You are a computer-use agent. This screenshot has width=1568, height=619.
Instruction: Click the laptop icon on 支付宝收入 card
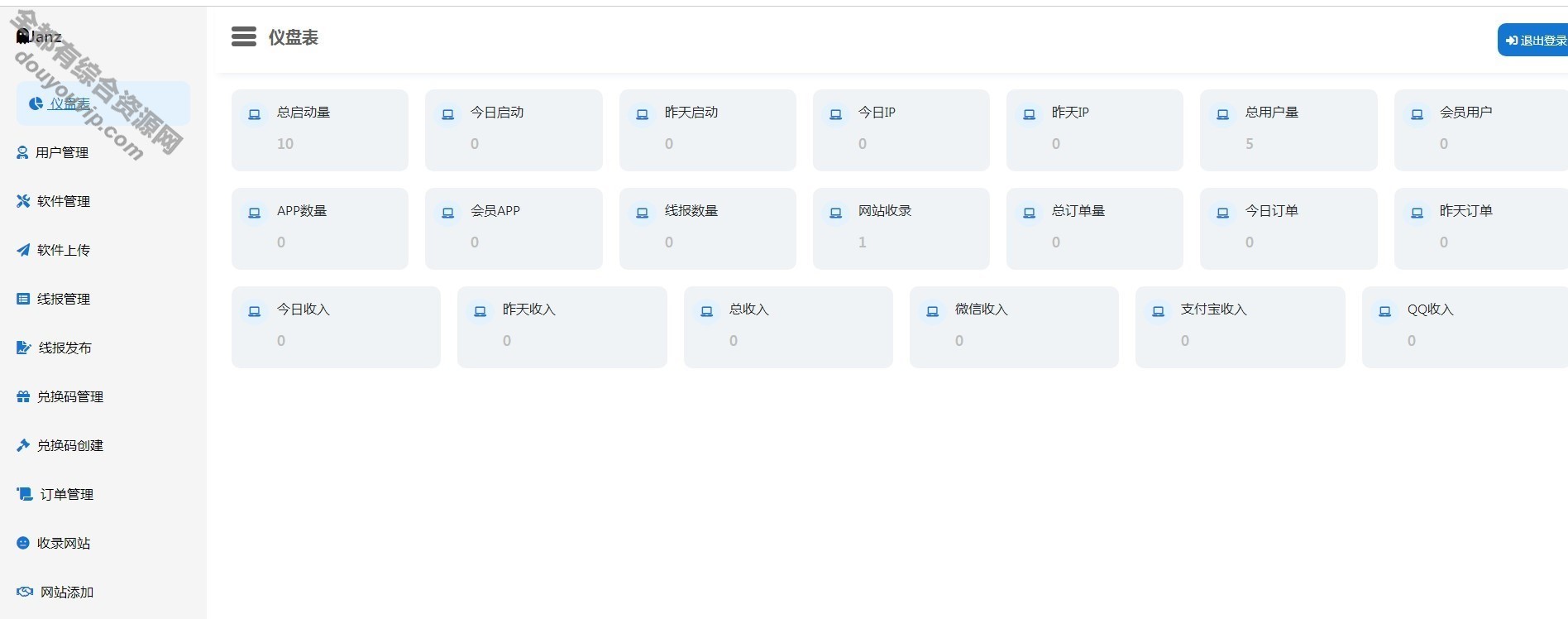click(1159, 311)
